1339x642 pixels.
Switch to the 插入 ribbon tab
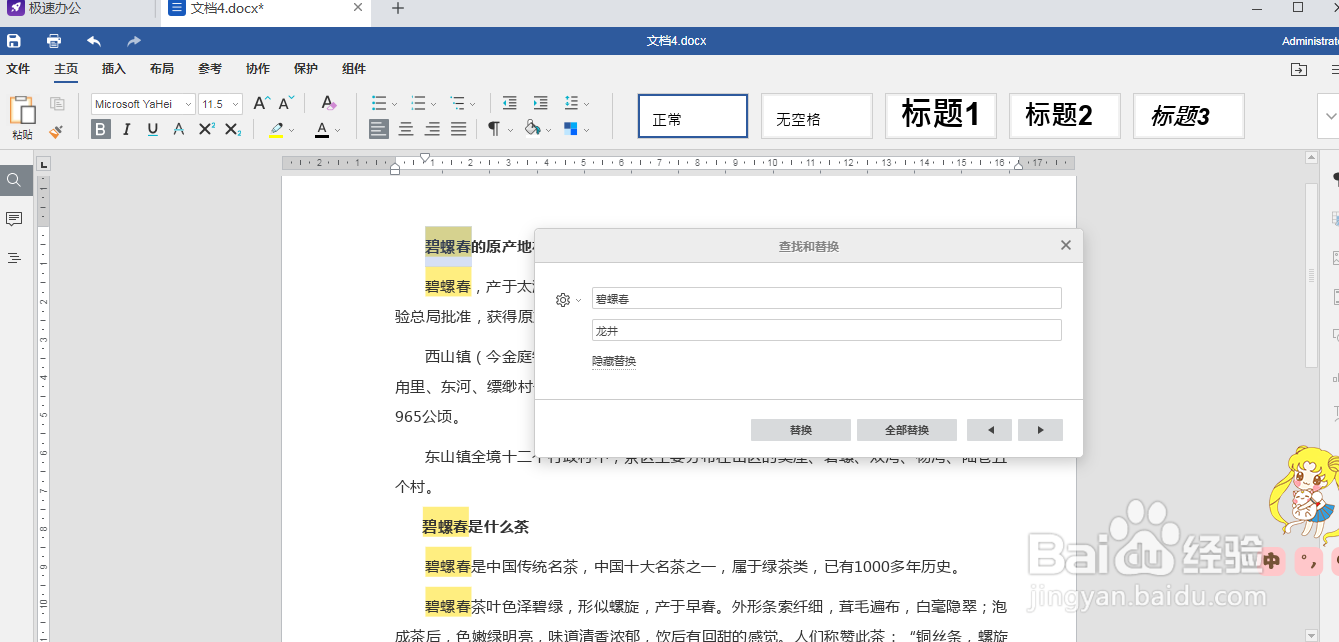coord(113,68)
